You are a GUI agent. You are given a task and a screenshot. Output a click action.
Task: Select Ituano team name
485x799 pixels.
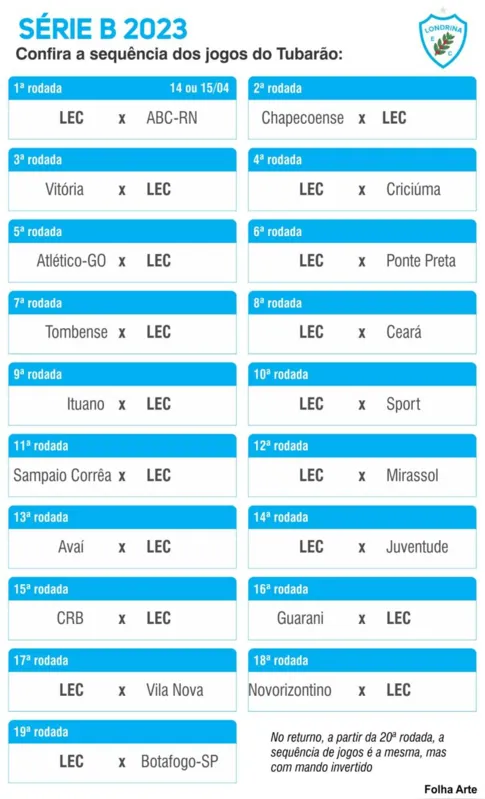(86, 404)
